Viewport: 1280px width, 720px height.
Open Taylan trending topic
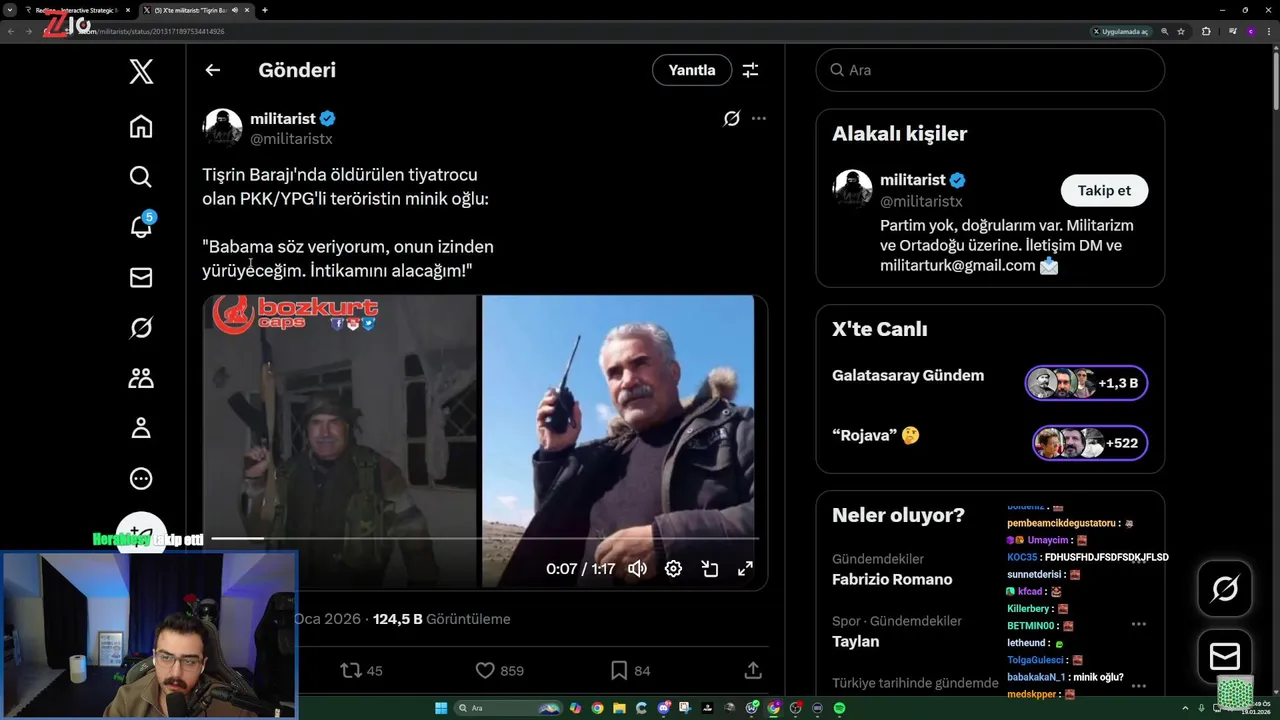(855, 641)
